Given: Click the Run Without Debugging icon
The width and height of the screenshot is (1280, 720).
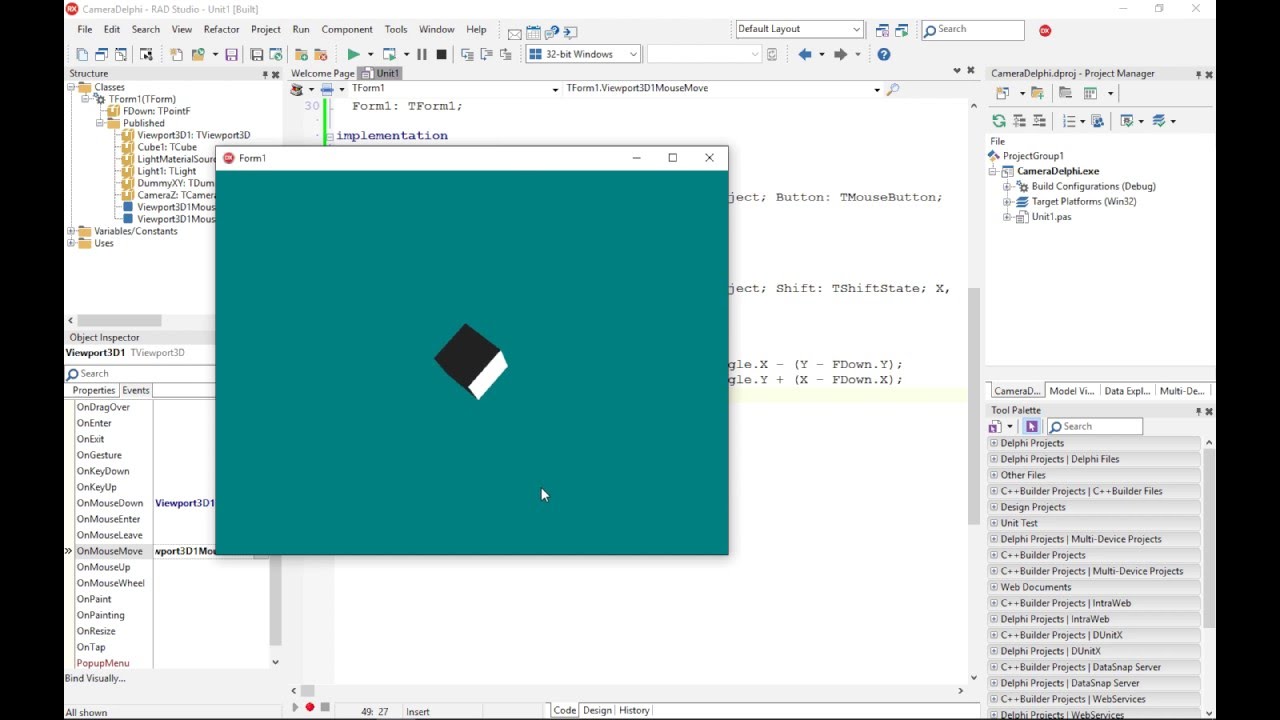Looking at the screenshot, I should (x=389, y=54).
